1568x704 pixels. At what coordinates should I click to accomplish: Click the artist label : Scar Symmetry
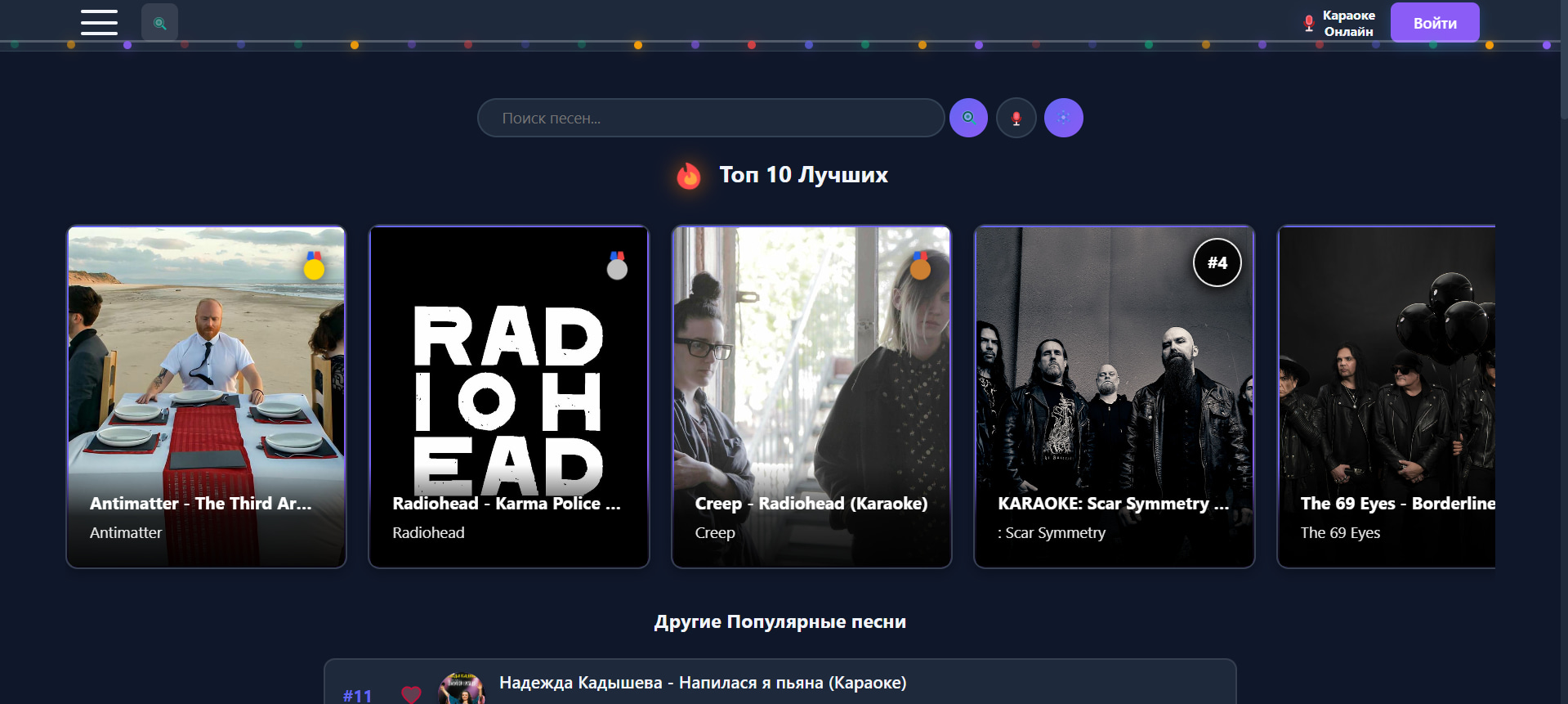point(1052,533)
